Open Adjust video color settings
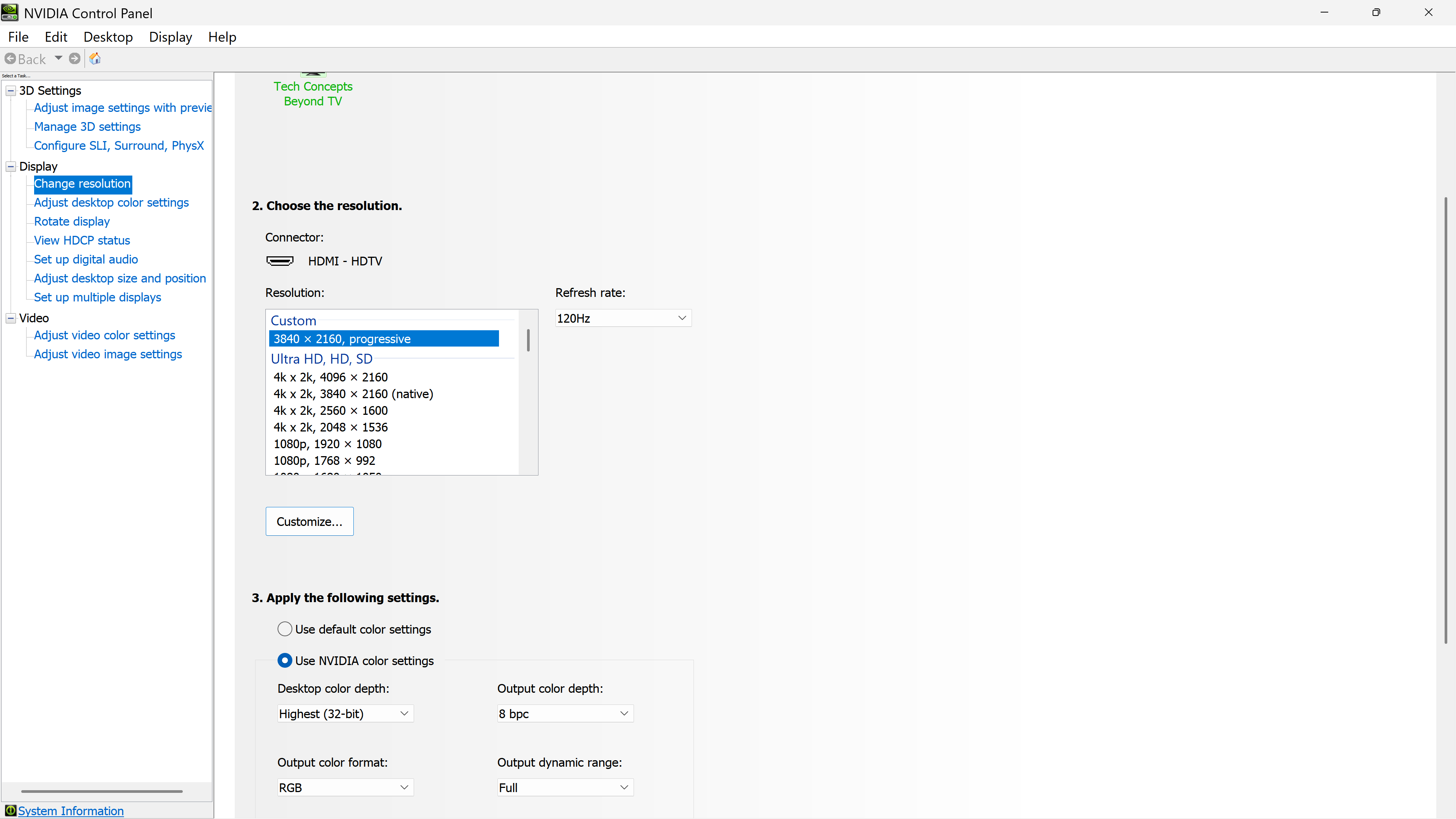 (x=105, y=335)
